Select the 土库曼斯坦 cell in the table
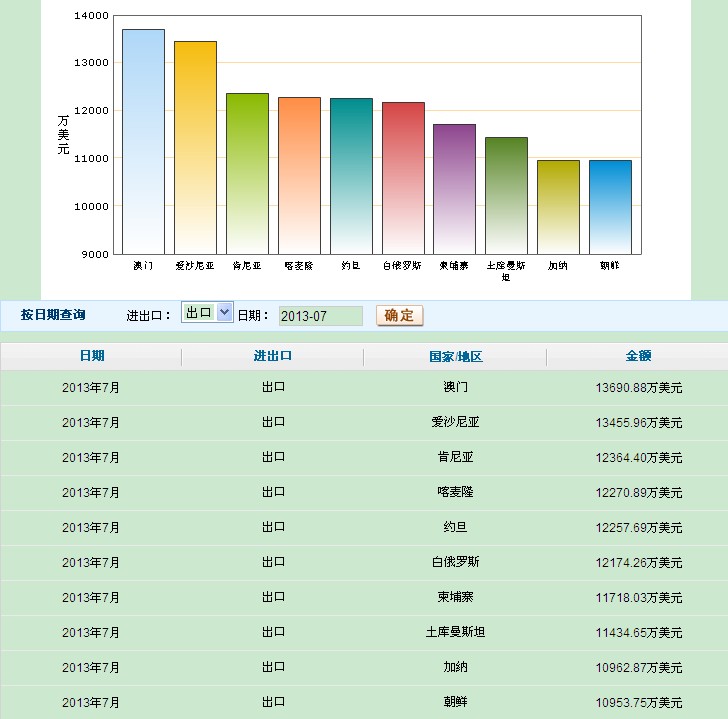Screen dimensions: 728x719 click(x=455, y=632)
